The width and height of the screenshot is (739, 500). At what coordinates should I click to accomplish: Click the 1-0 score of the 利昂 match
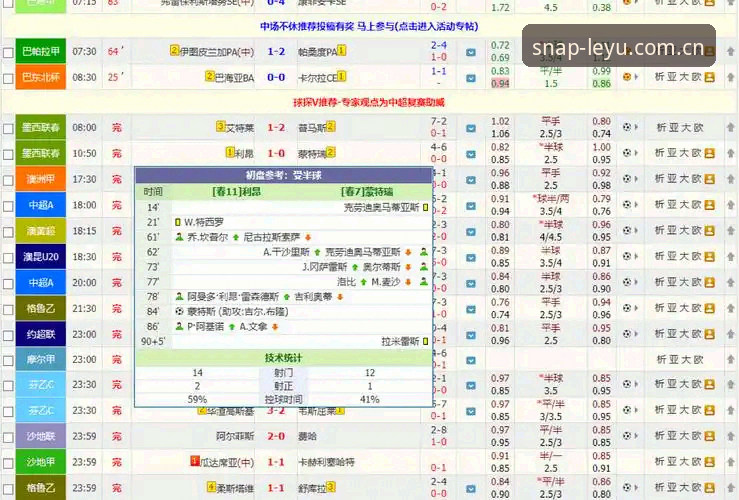(x=276, y=154)
